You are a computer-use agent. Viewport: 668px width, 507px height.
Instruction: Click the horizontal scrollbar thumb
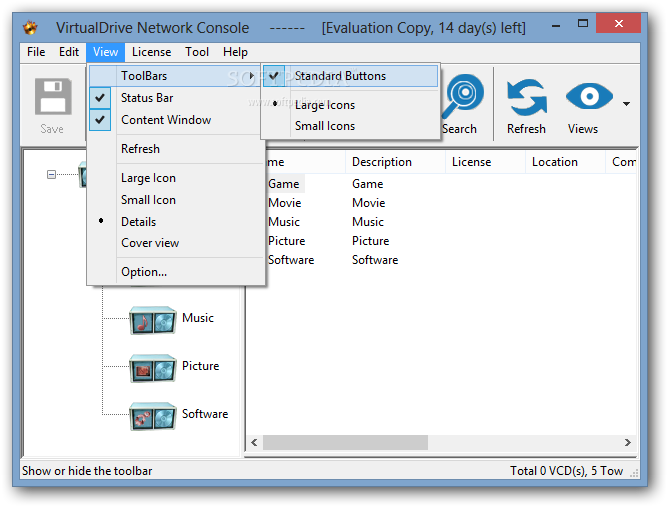pos(345,442)
